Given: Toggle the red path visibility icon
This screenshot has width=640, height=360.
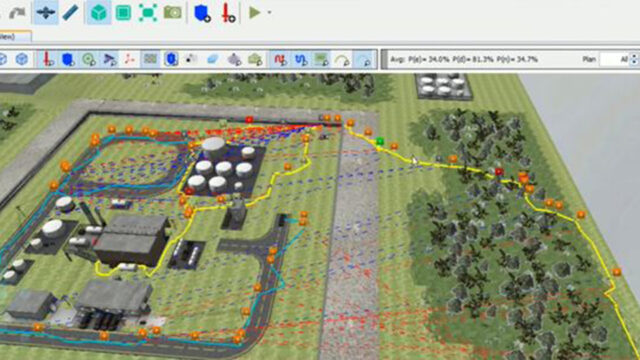Looking at the screenshot, I should [x=280, y=60].
